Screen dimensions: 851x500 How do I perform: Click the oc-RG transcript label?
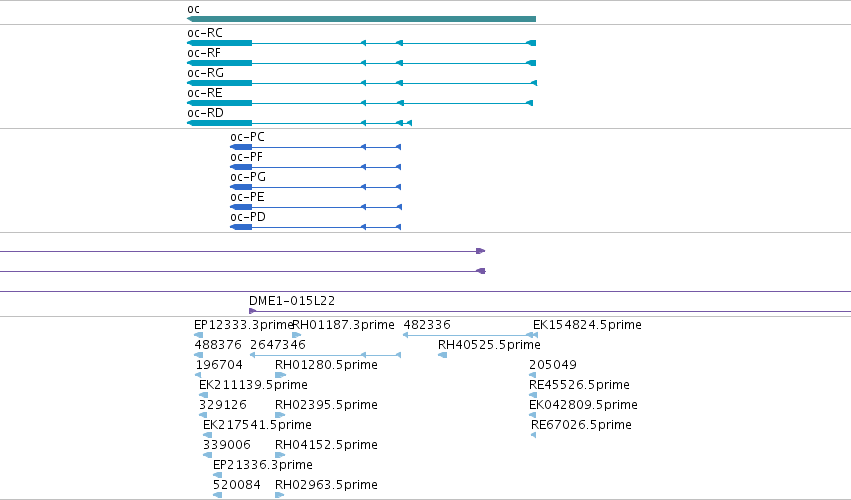pyautogui.click(x=205, y=73)
